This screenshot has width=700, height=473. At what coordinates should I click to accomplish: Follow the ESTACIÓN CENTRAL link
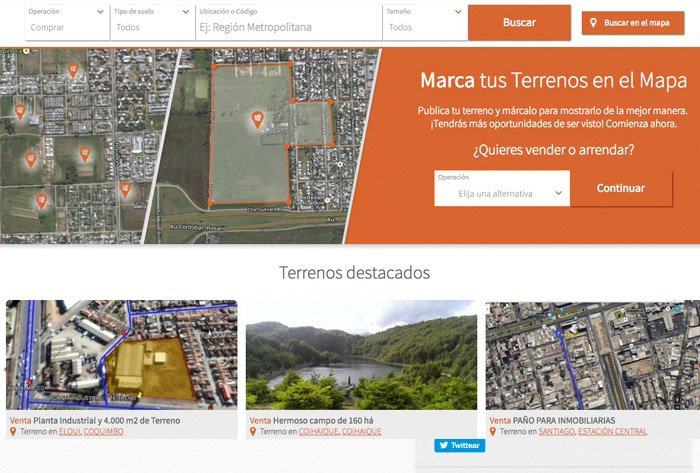612,432
